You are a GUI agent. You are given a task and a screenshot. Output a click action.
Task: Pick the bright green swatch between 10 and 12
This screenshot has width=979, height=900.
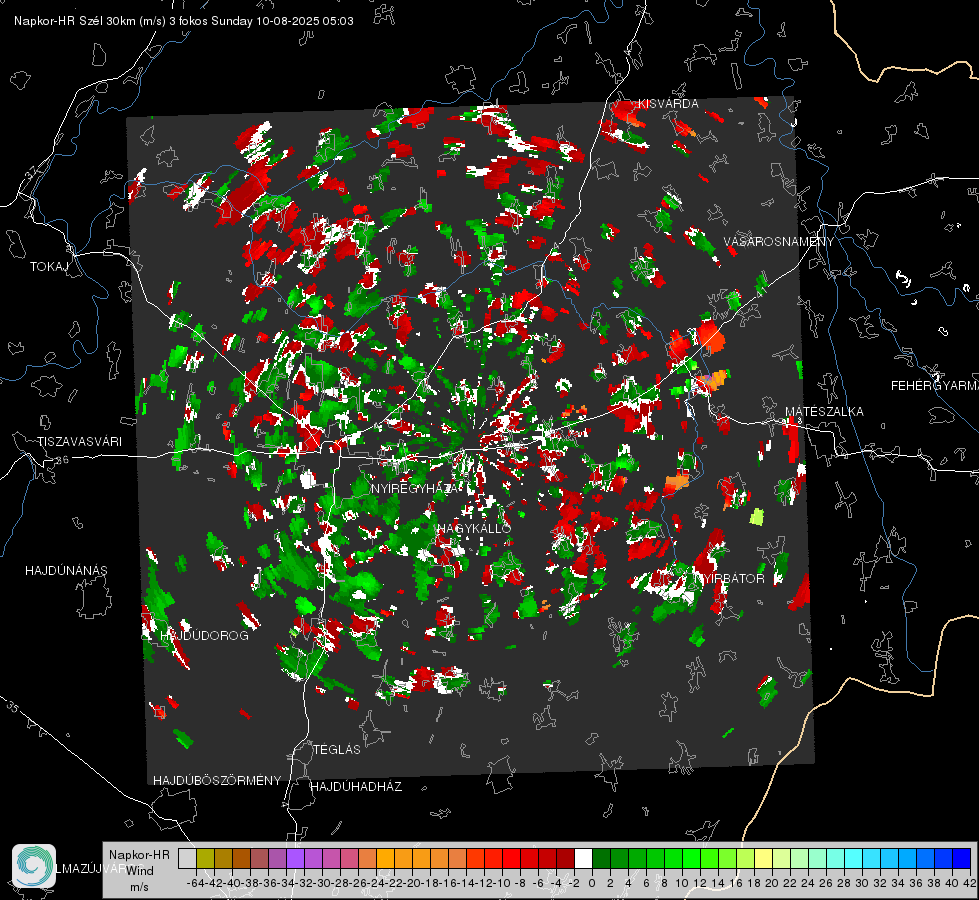[691, 858]
